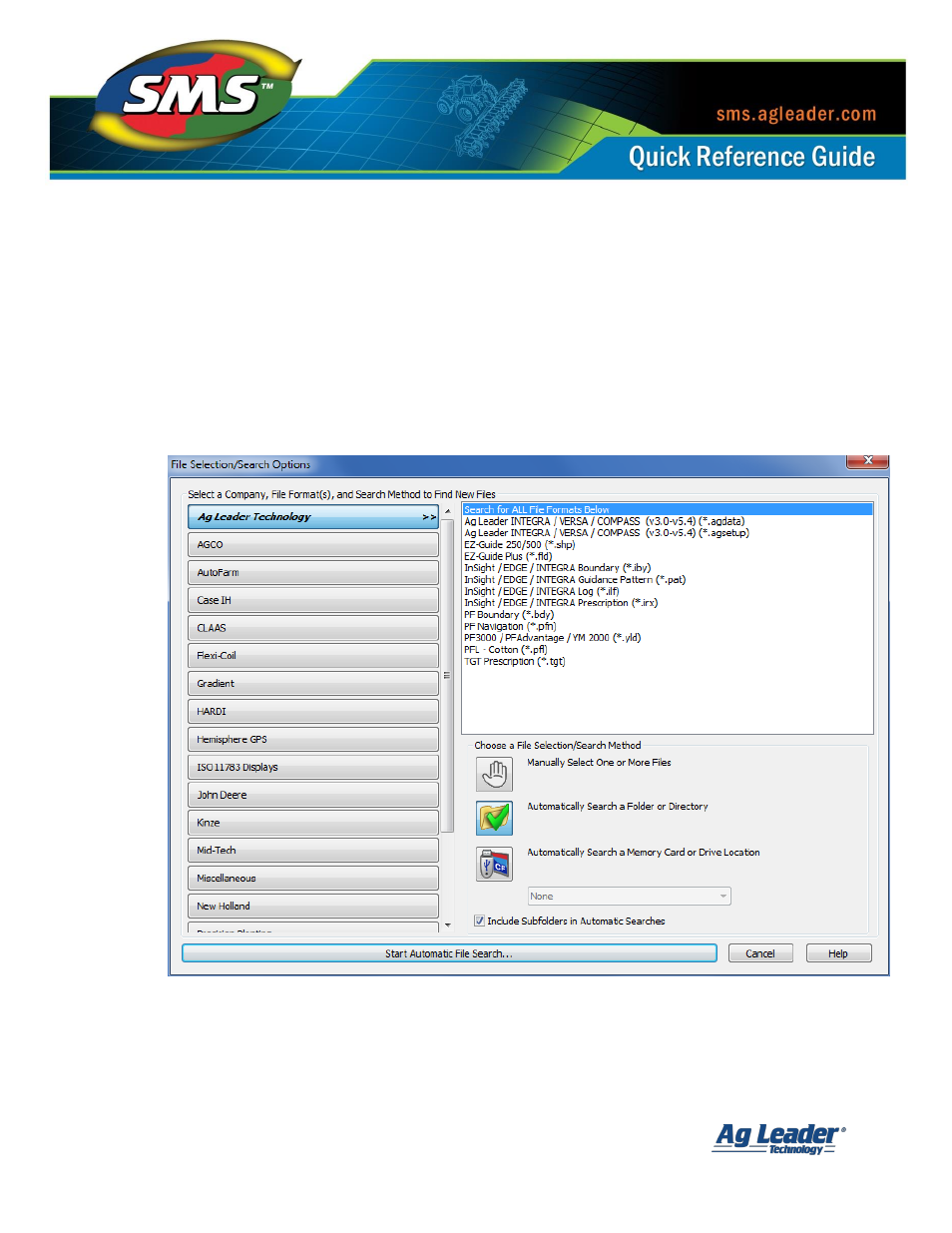Select the Ag Leader Technology company button
This screenshot has height=1233, width=952.
(313, 517)
